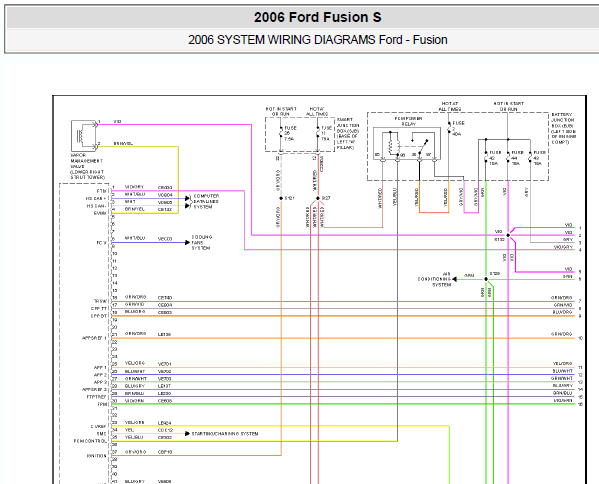
Task: Click the "FUSE 26 7.5A" label
Action: (290, 133)
